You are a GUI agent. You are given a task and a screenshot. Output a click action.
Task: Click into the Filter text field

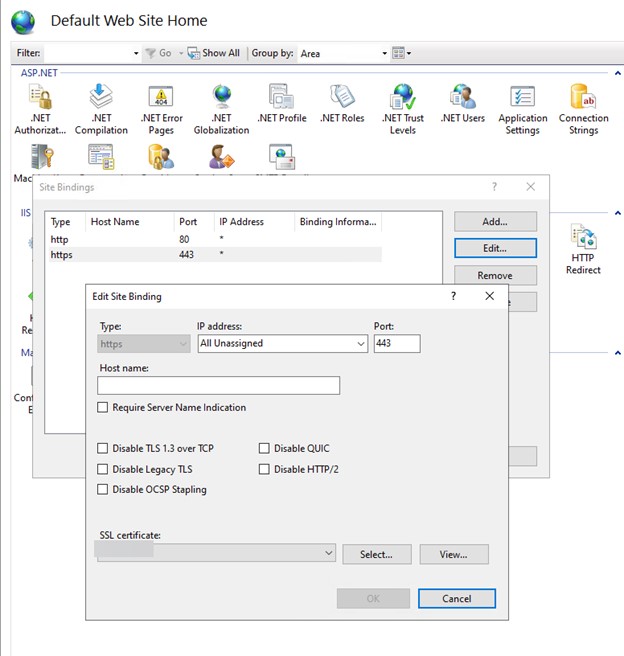coord(88,53)
